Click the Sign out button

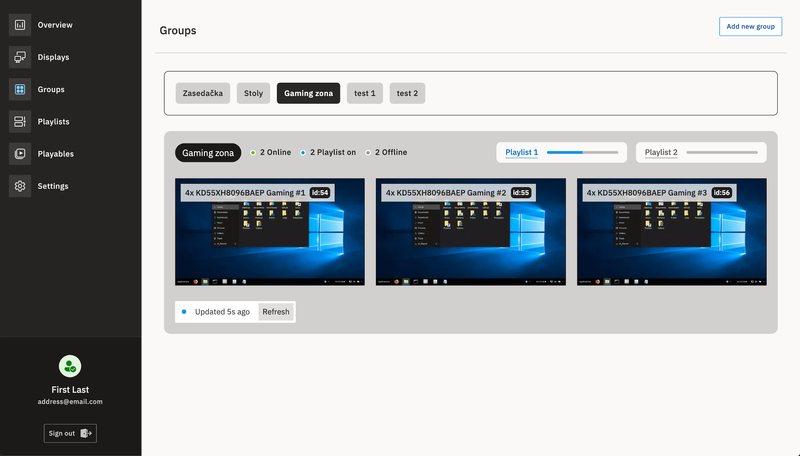(70, 434)
